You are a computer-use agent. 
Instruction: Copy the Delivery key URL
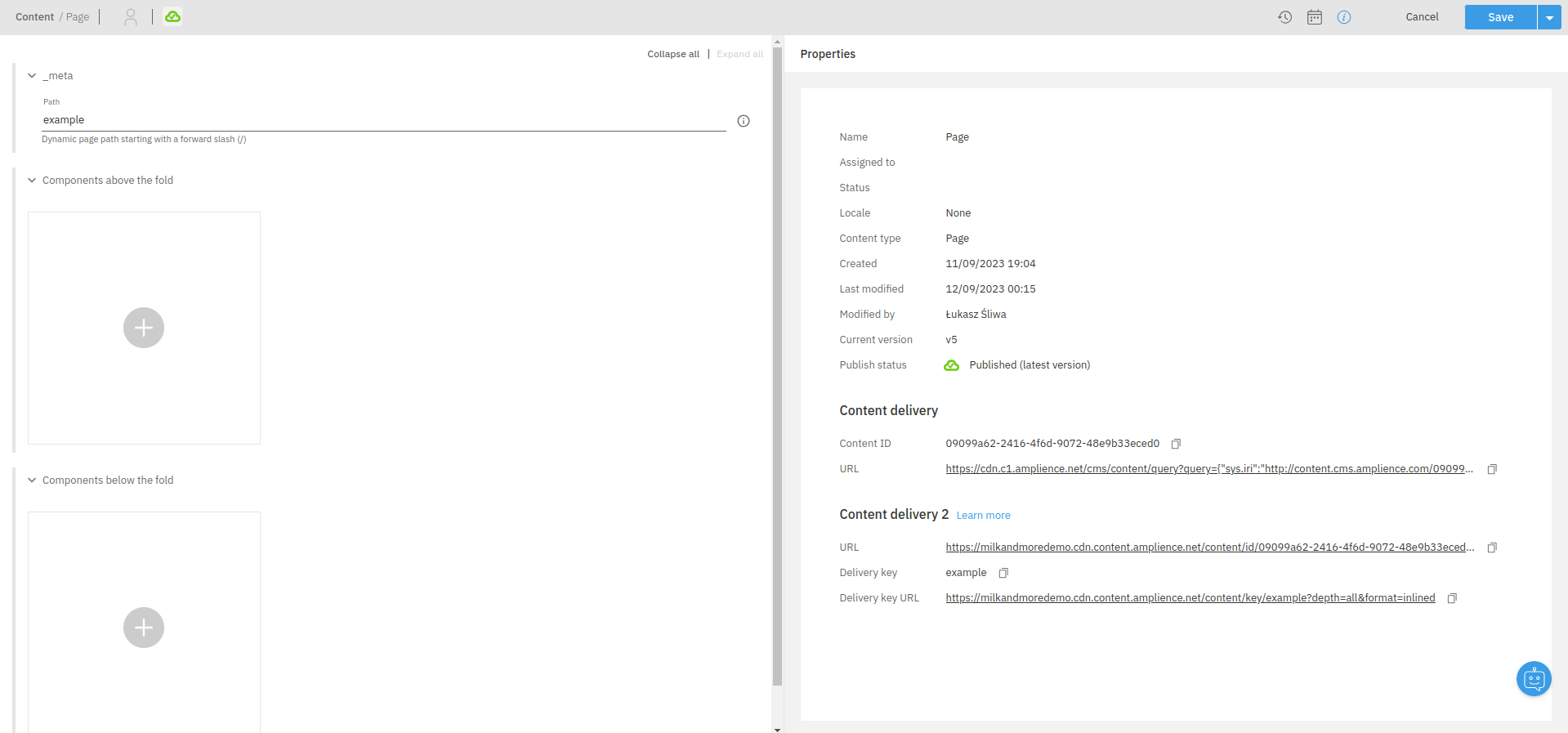(x=1452, y=598)
